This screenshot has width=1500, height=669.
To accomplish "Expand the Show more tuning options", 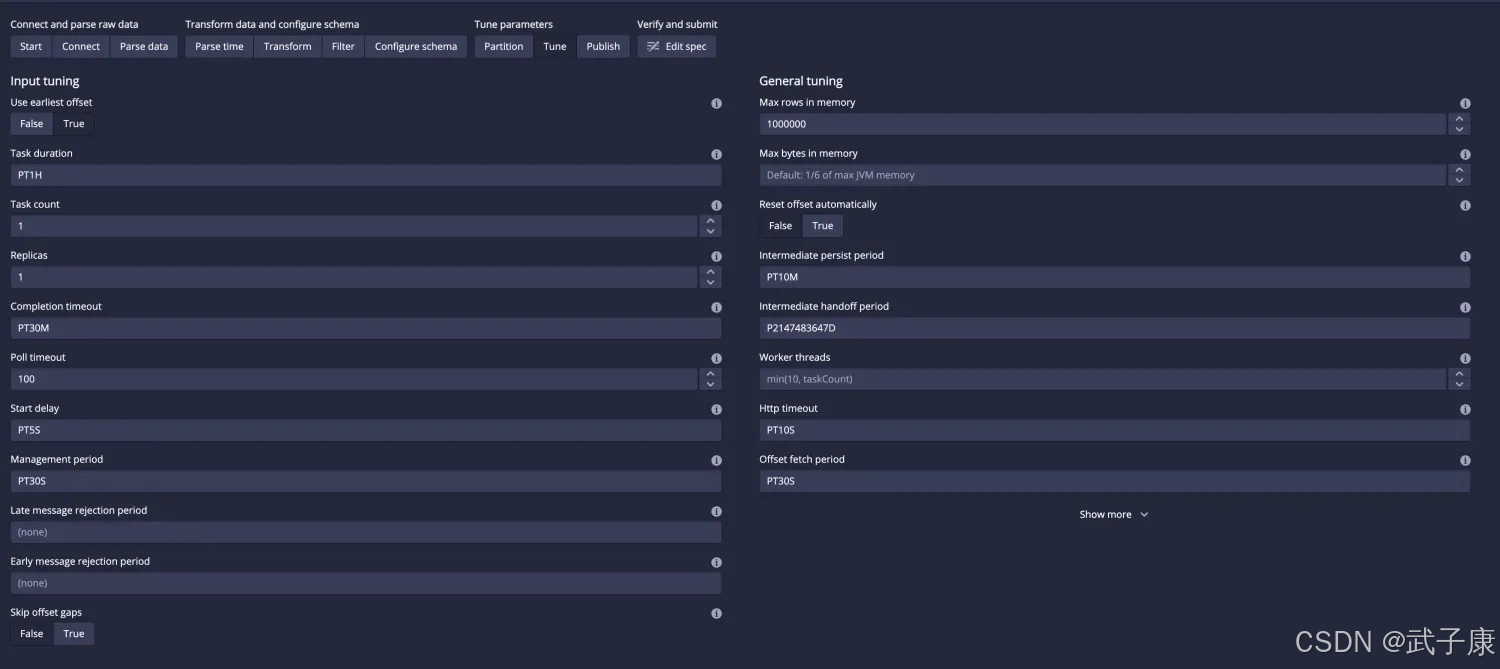I will tap(1114, 515).
